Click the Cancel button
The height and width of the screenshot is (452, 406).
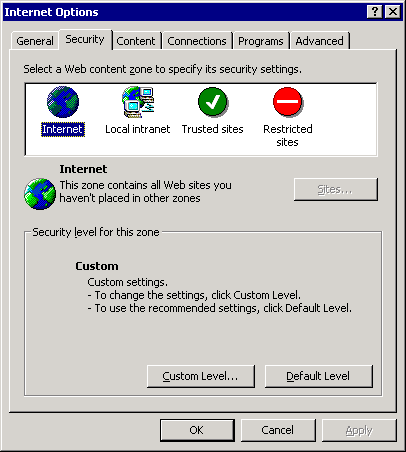click(x=278, y=430)
